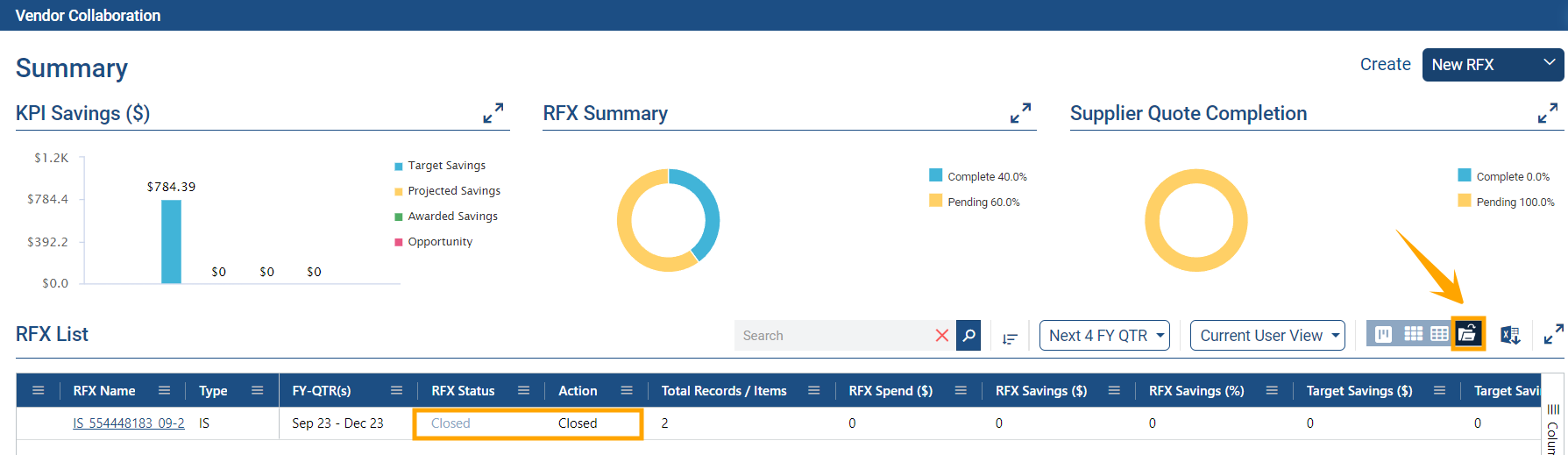Sort by the RFX Spend ($) header
This screenshot has width=1568, height=455.
[890, 391]
